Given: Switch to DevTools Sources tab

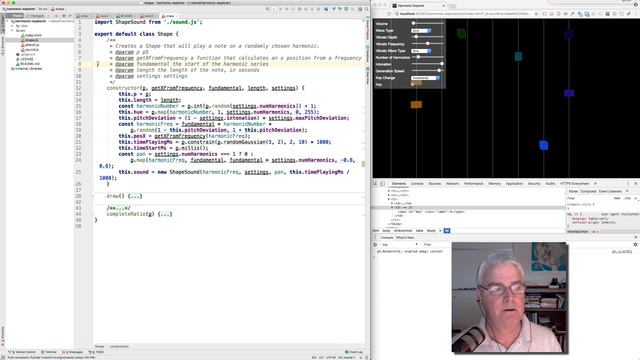Looking at the screenshot, I should pos(435,184).
